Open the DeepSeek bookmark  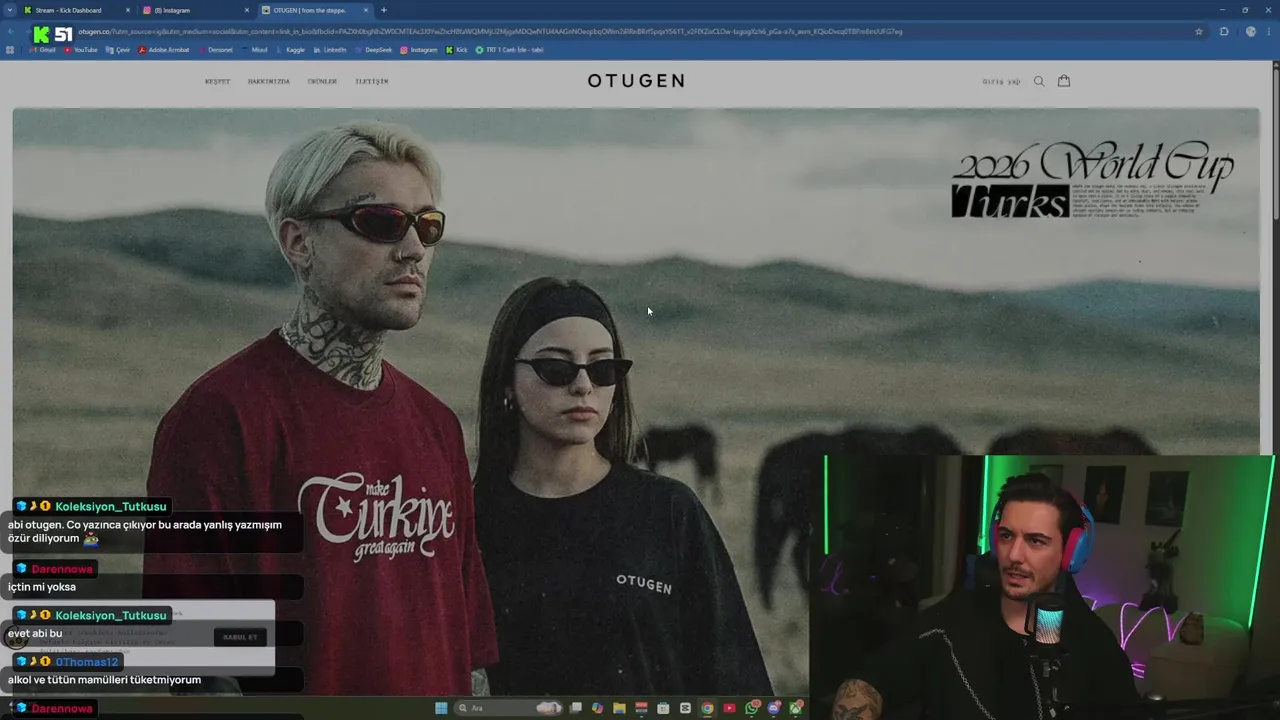click(x=374, y=49)
